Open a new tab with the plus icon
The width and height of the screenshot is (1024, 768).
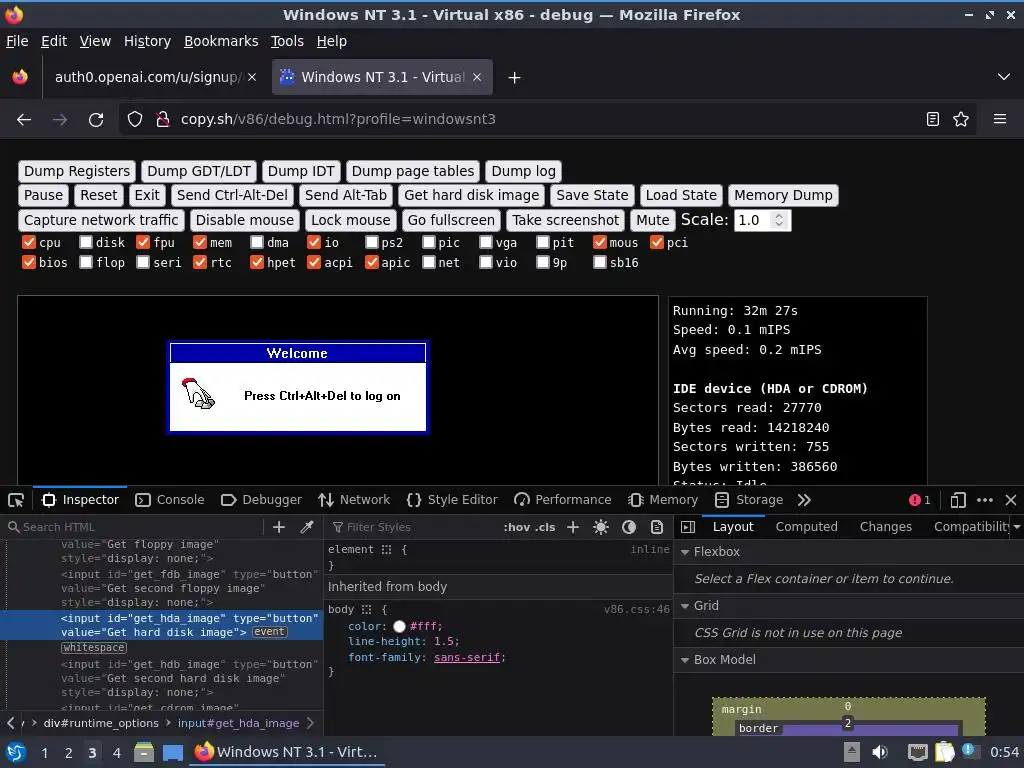click(514, 78)
